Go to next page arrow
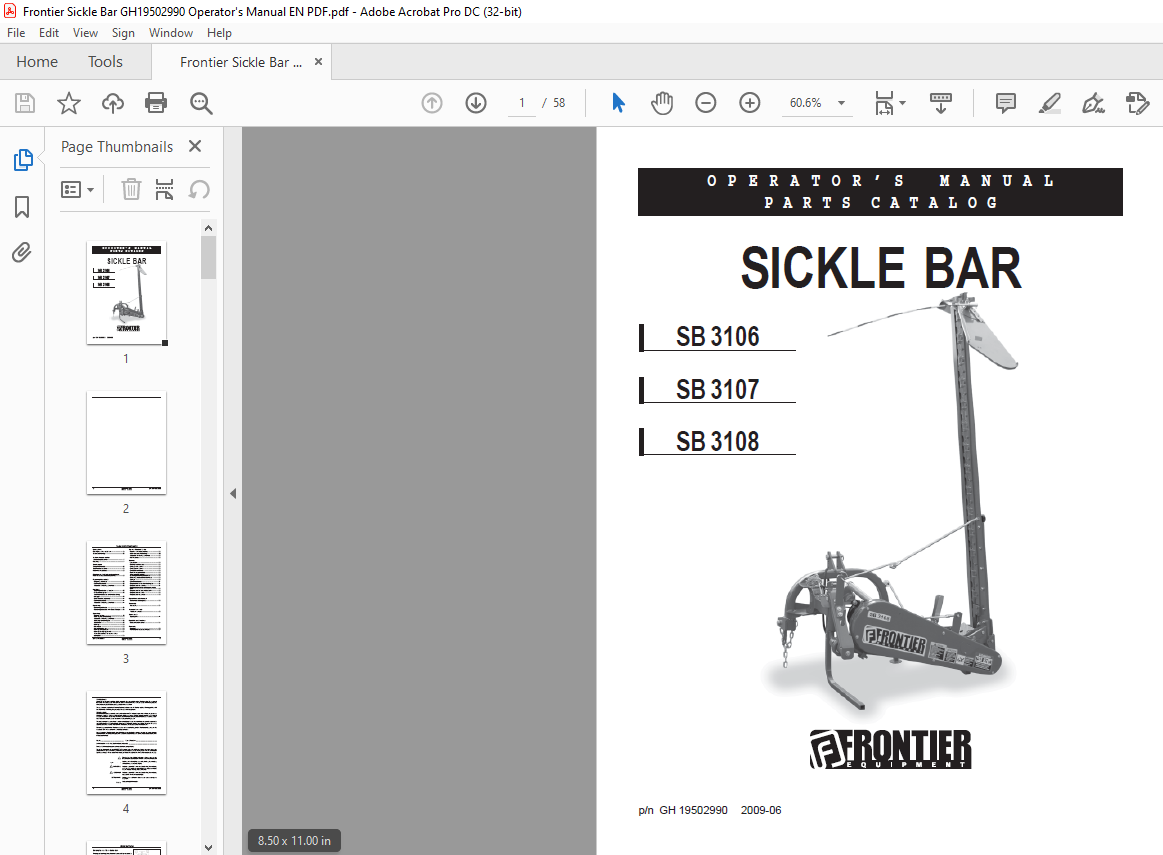 476,103
